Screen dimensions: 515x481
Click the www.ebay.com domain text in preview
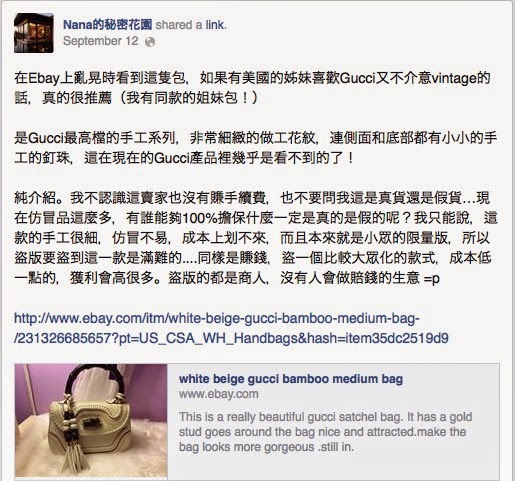tap(219, 394)
